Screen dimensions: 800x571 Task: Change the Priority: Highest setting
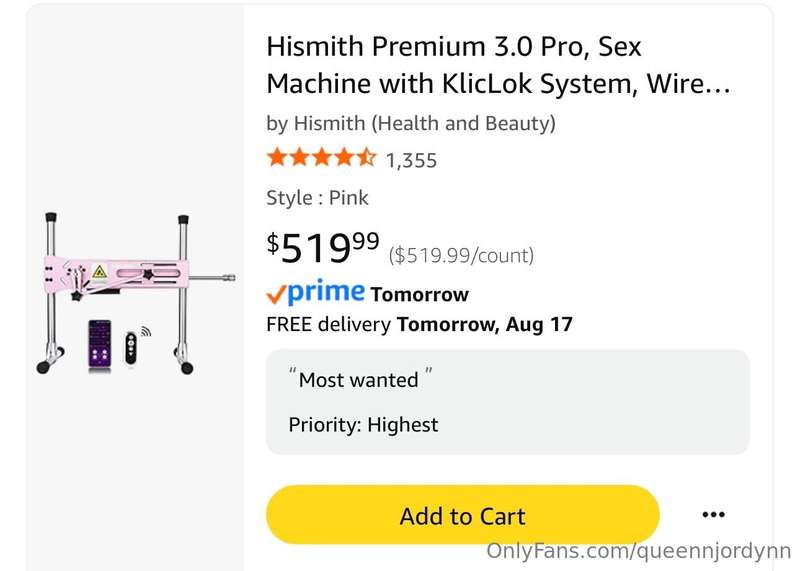[363, 425]
